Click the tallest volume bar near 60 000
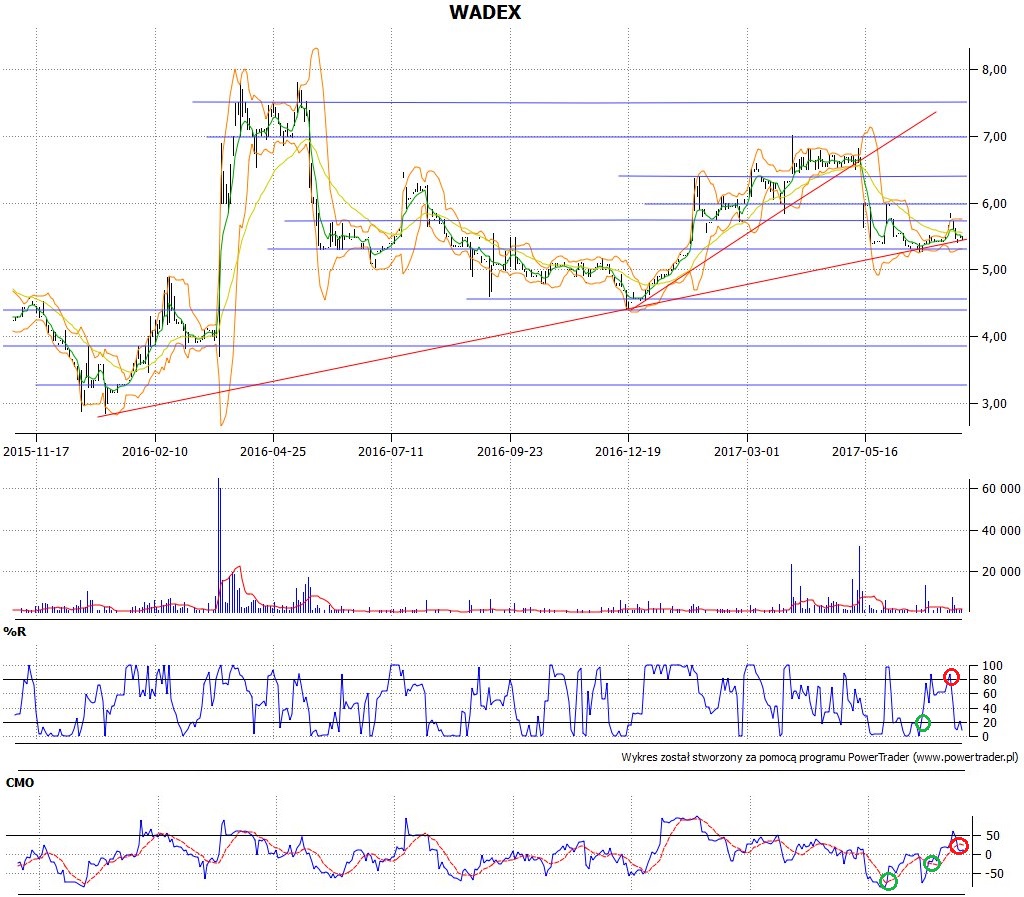1024x897 pixels. tap(219, 544)
